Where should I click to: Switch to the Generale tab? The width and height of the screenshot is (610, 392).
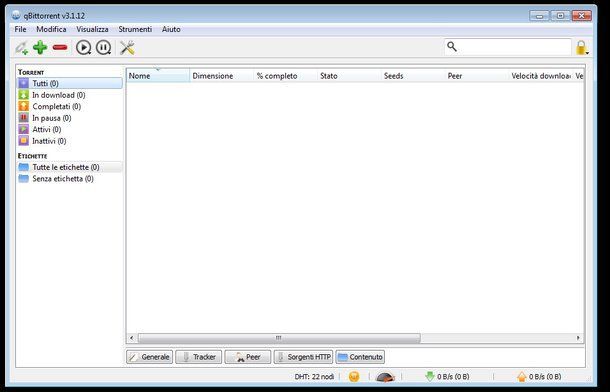coord(149,357)
